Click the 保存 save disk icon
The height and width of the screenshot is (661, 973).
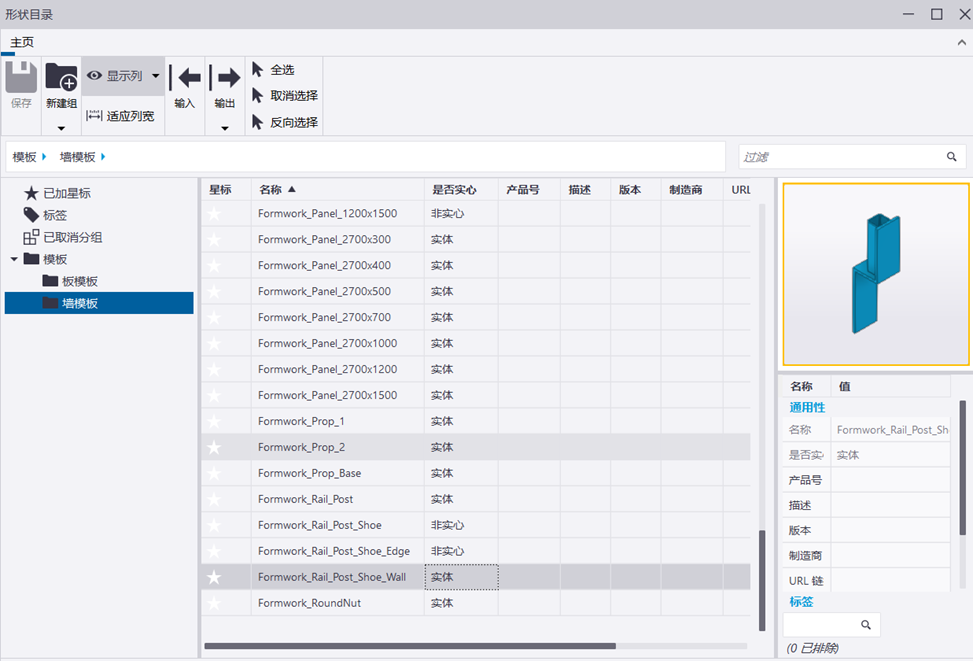tap(21, 77)
